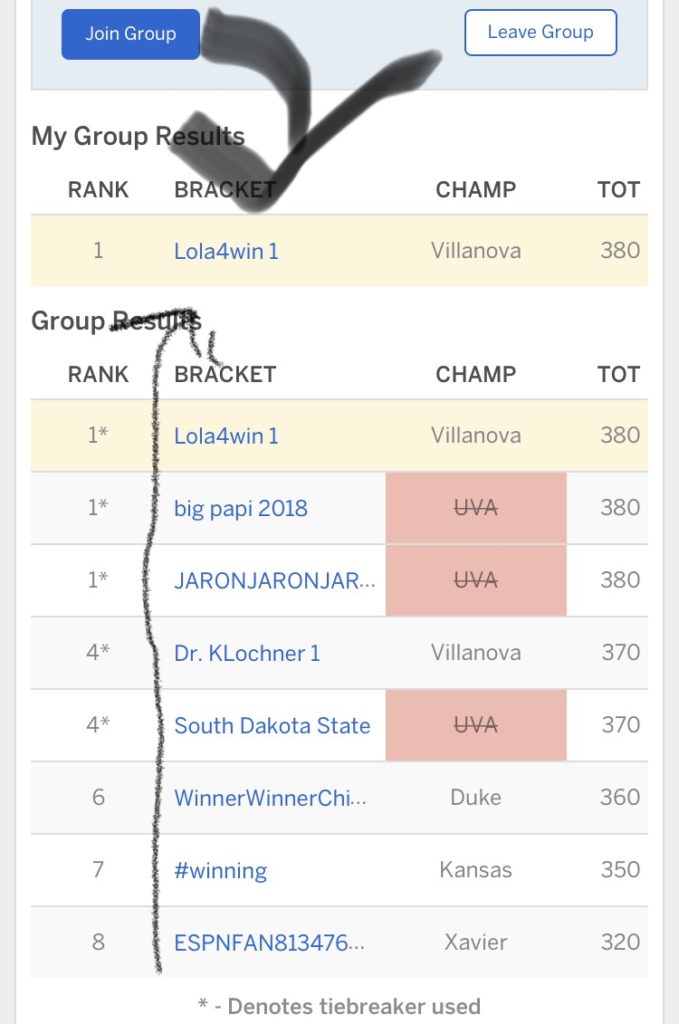Image resolution: width=679 pixels, height=1024 pixels.
Task: Open the ESPNFAN813476... bracket
Action: click(x=269, y=942)
